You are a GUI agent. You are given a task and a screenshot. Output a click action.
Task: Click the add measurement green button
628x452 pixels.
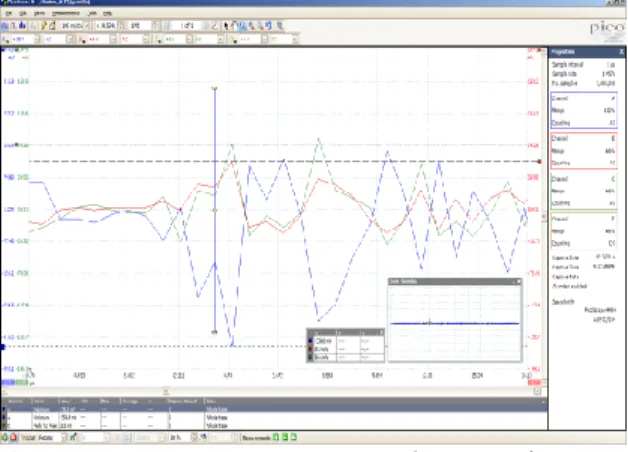click(x=276, y=437)
